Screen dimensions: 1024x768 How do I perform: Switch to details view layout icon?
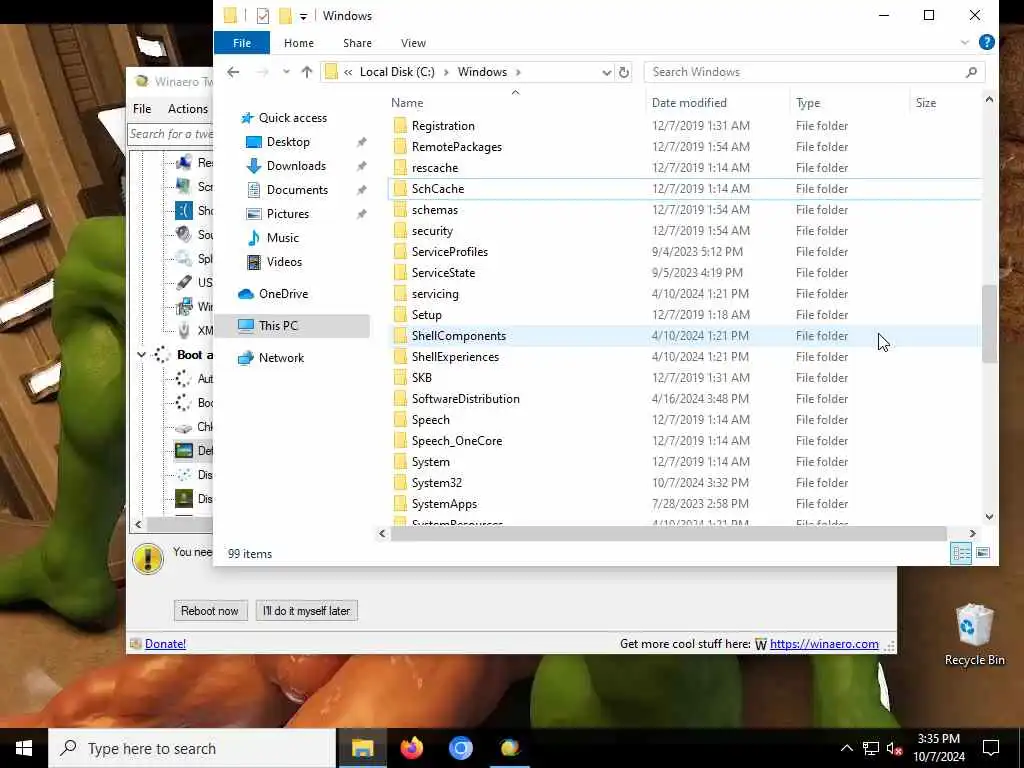click(961, 553)
